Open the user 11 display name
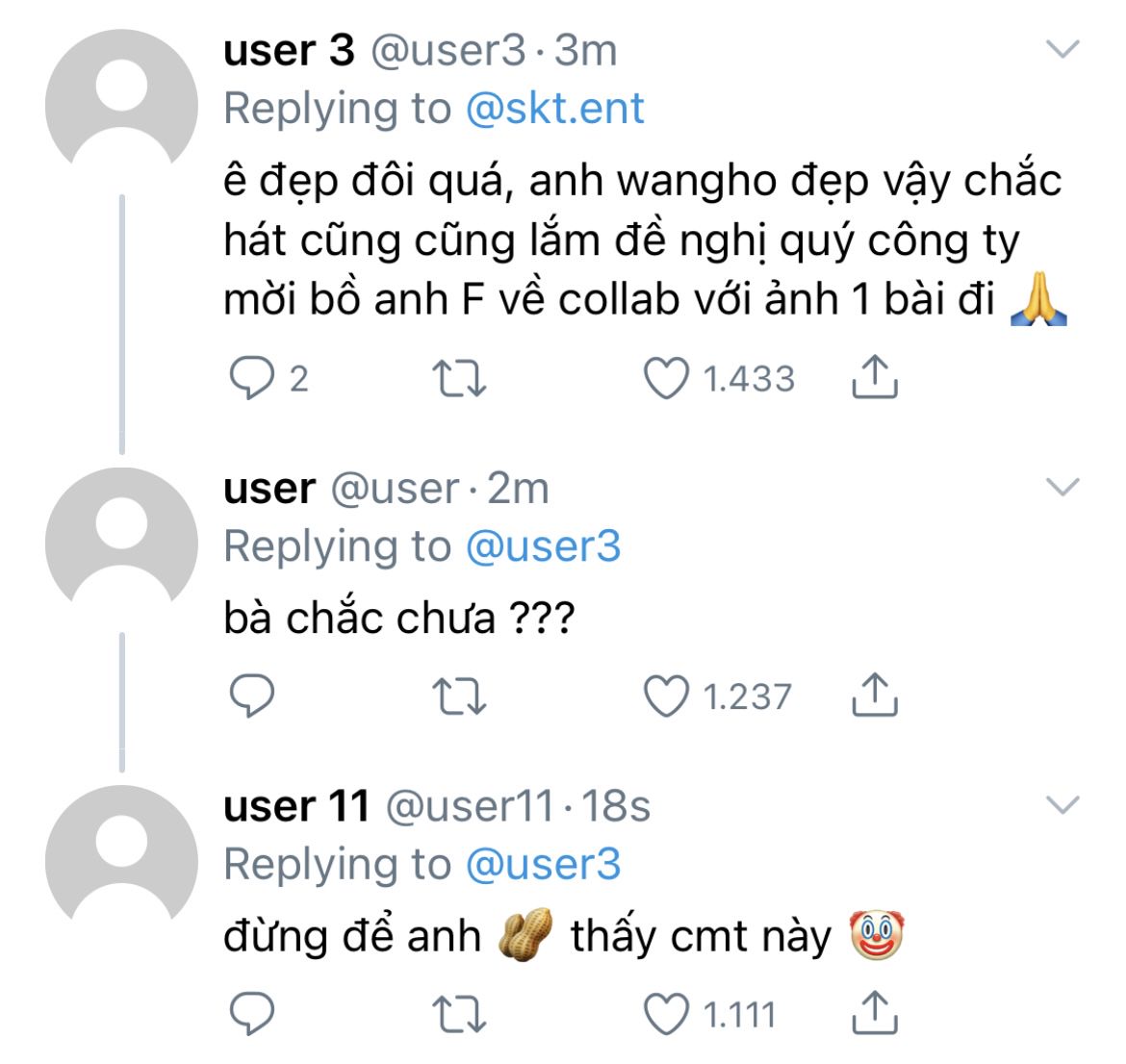Viewport: 1126px width, 1064px height. pyautogui.click(x=295, y=806)
